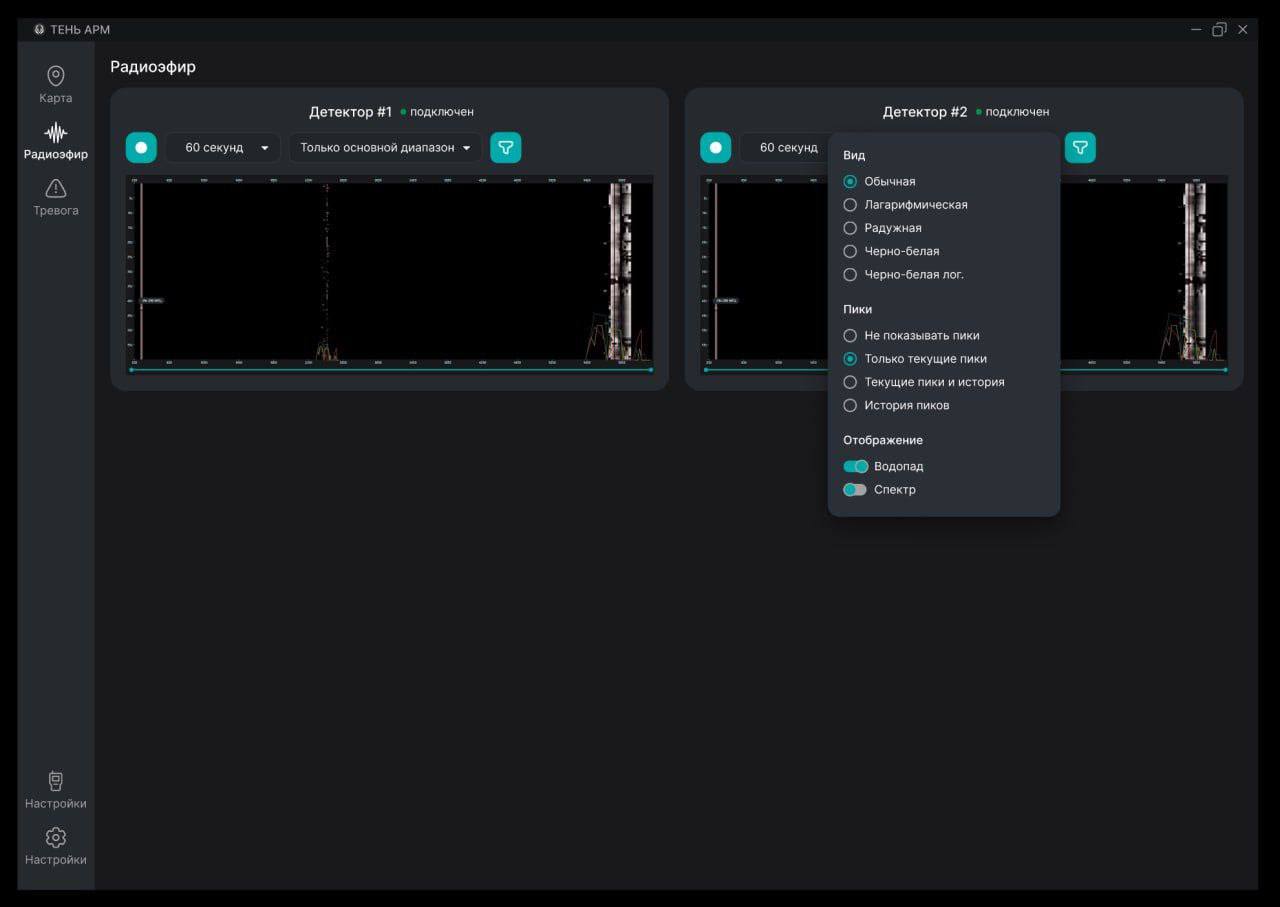The width and height of the screenshot is (1280, 907).
Task: Close the filter popup via Детектор #2 filter icon
Action: click(1080, 148)
